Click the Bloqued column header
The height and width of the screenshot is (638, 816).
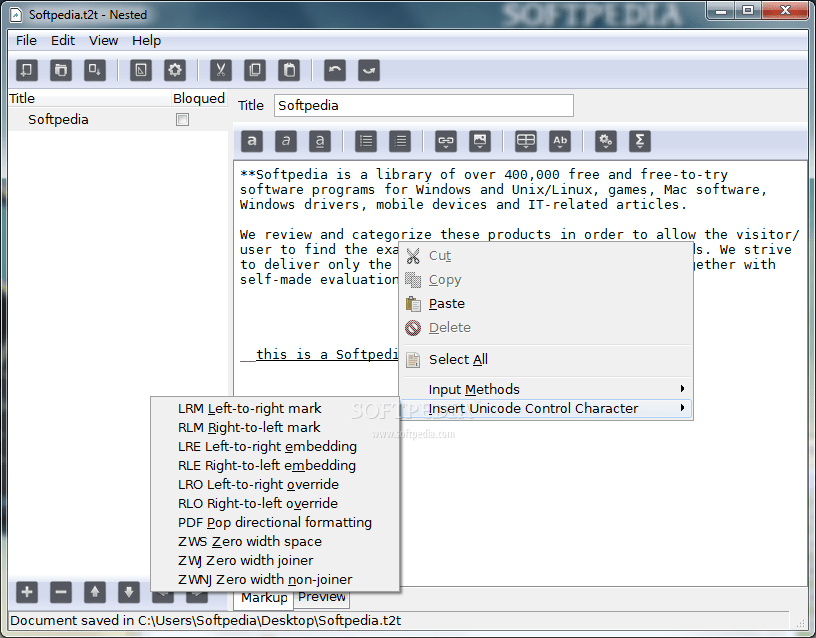[x=199, y=98]
